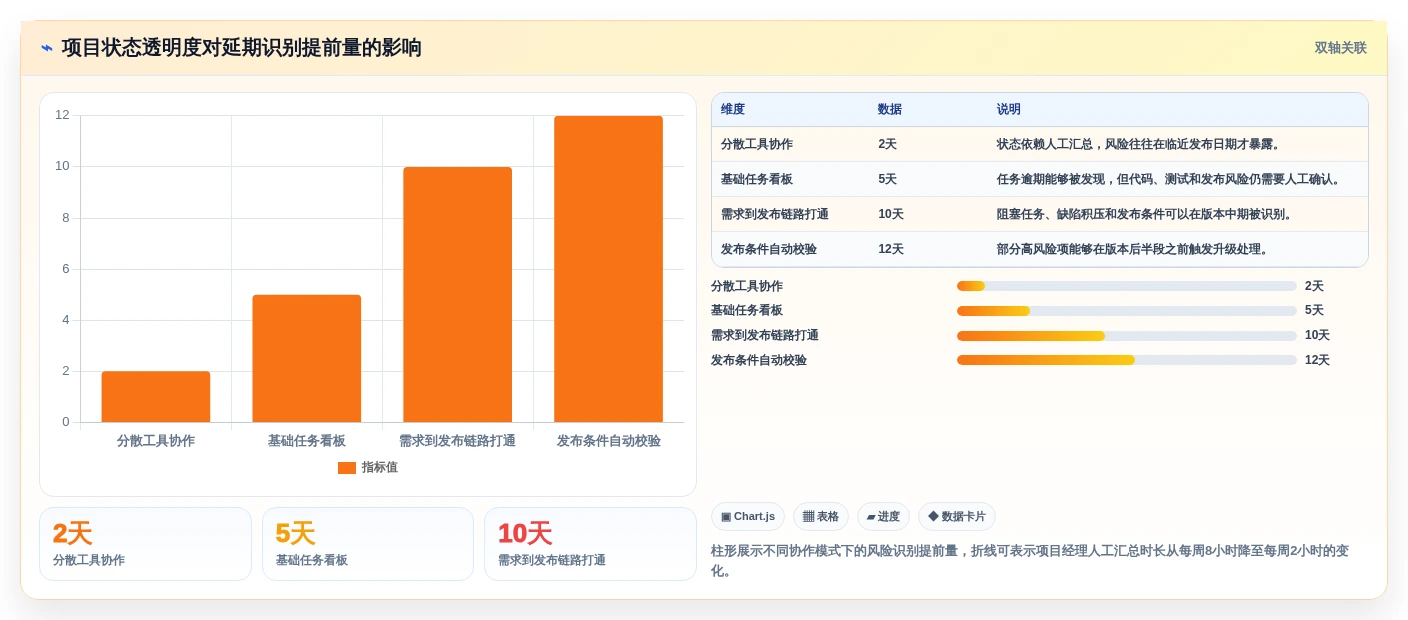Click the 表格 tag chip
Screen dimensions: 1408x620
coord(821,516)
